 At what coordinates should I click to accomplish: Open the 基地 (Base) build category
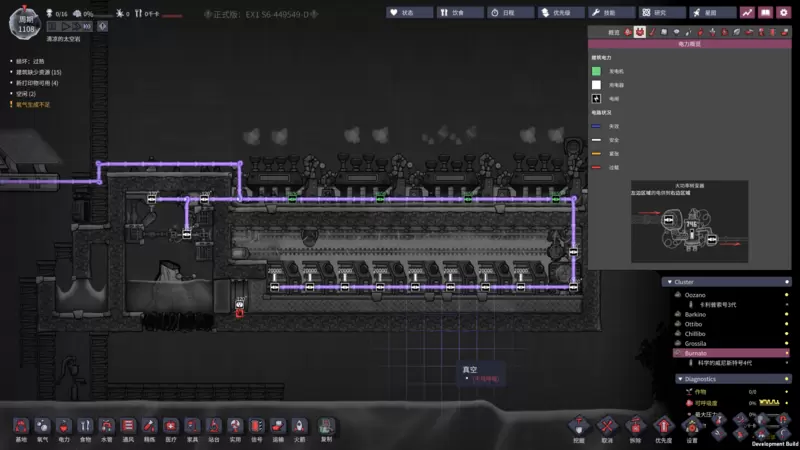[21, 430]
